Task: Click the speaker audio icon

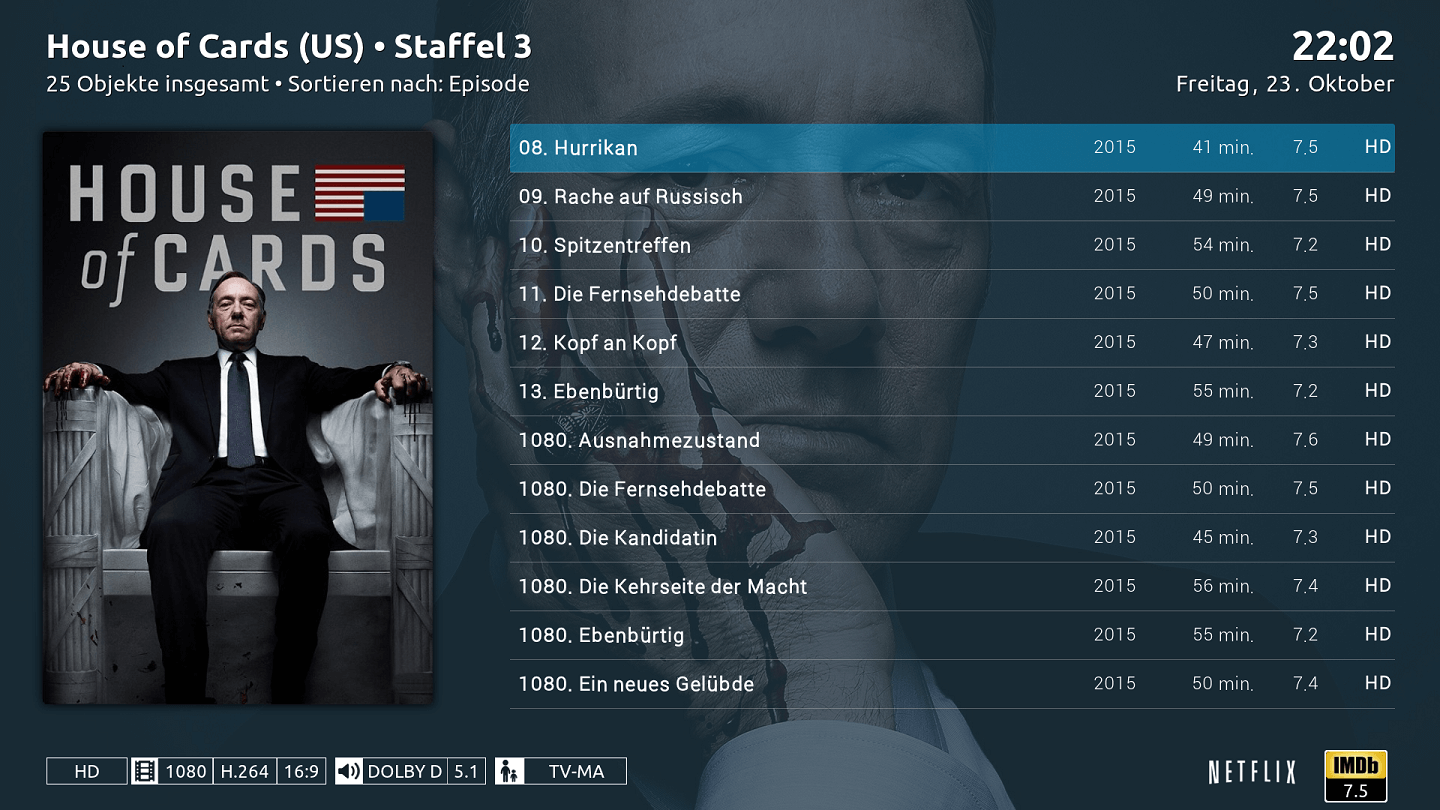Action: click(x=349, y=771)
